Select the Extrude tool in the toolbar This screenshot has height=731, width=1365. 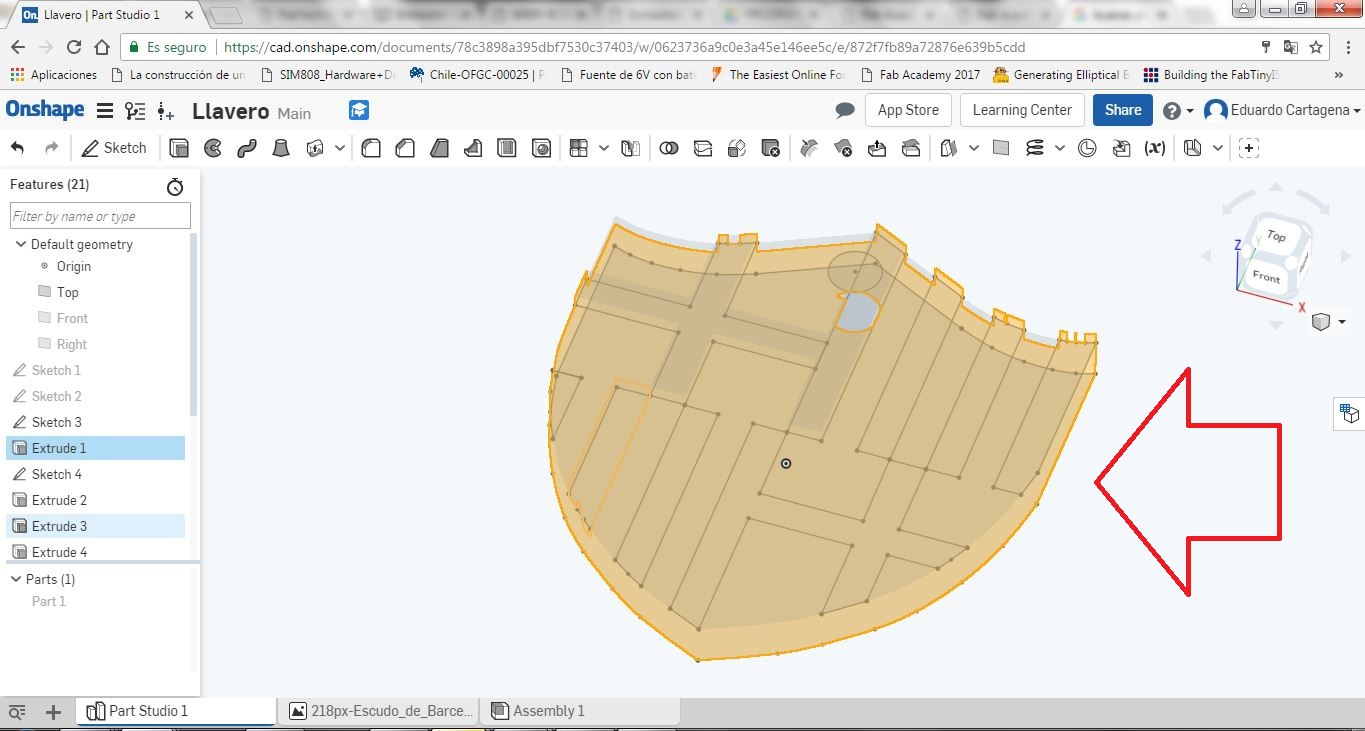coord(179,148)
